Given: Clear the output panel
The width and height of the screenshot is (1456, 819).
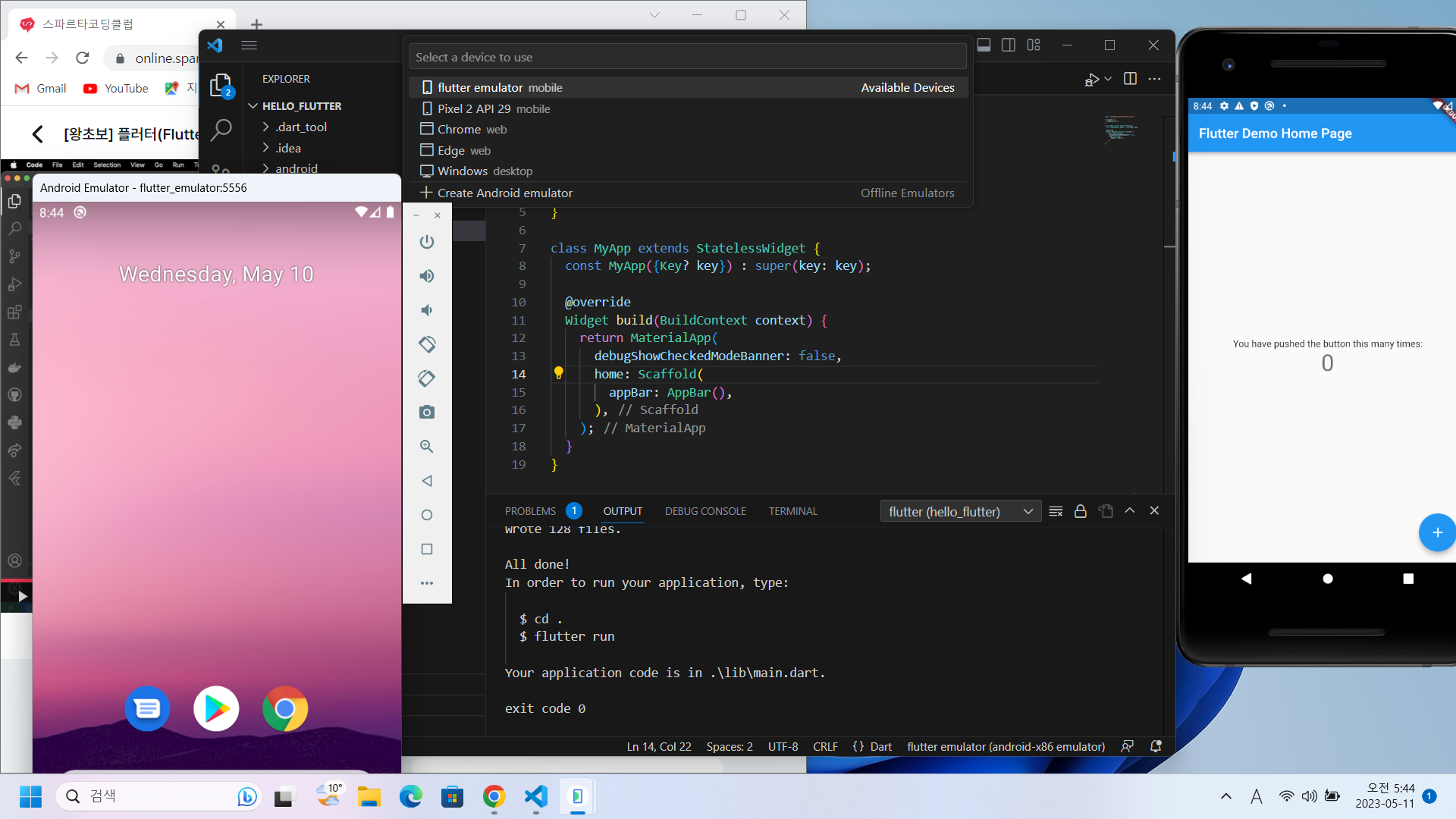Looking at the screenshot, I should click(1056, 511).
